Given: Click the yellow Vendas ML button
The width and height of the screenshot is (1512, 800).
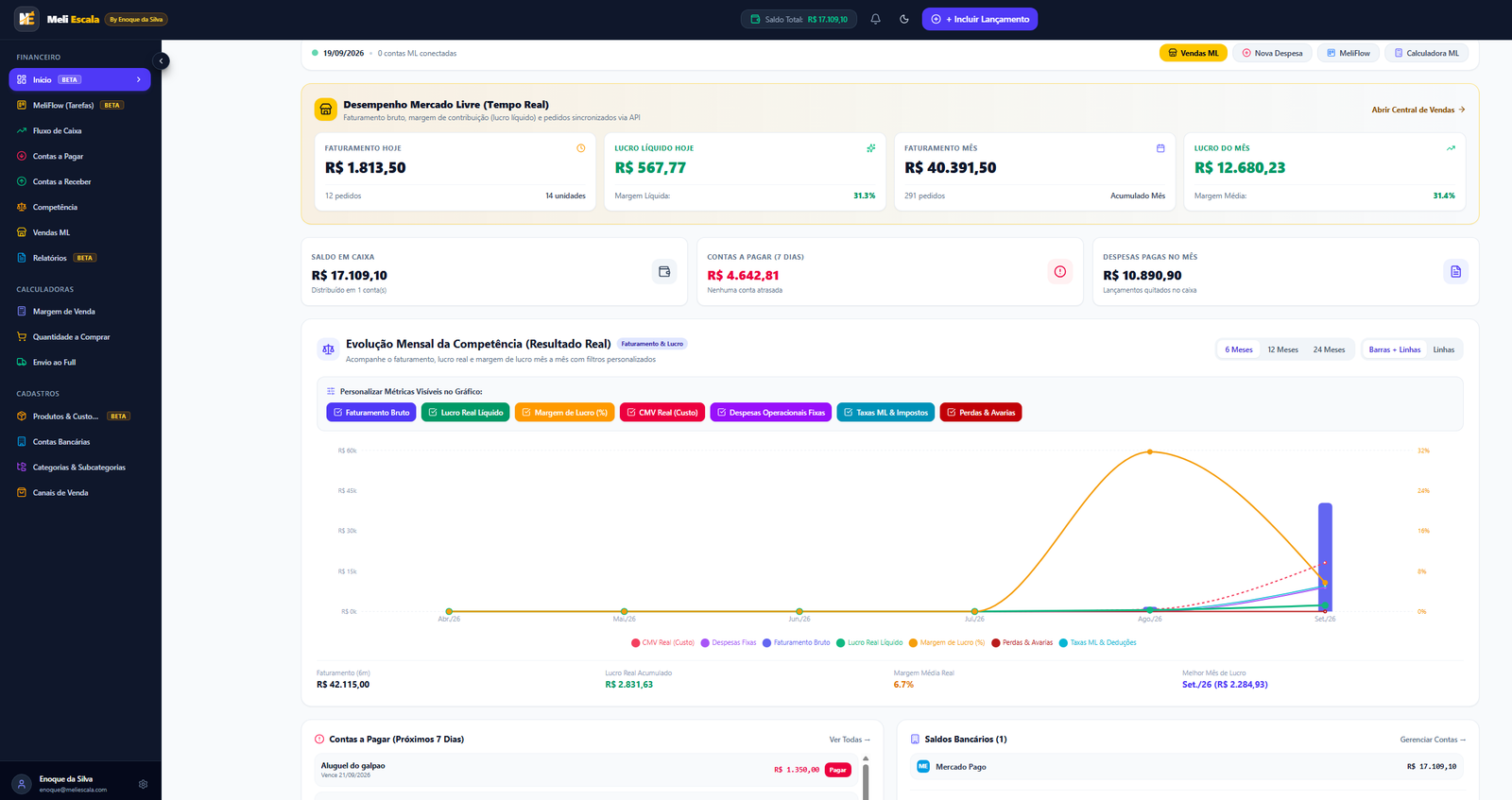Looking at the screenshot, I should 1194,53.
